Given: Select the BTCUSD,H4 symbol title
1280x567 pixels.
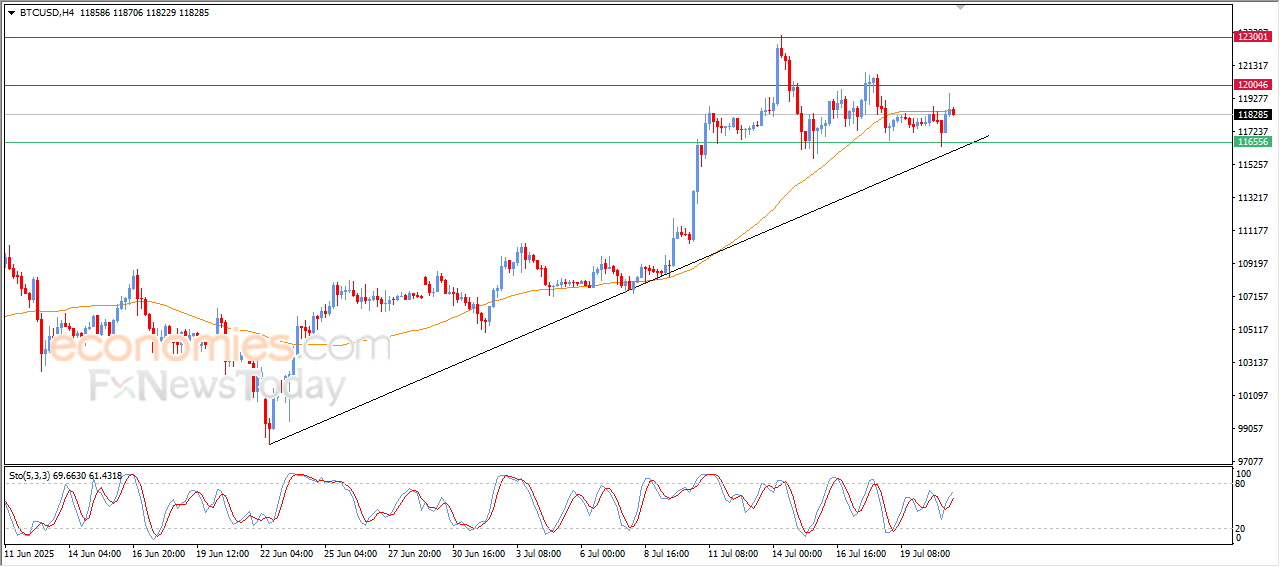Looking at the screenshot, I should tap(47, 13).
